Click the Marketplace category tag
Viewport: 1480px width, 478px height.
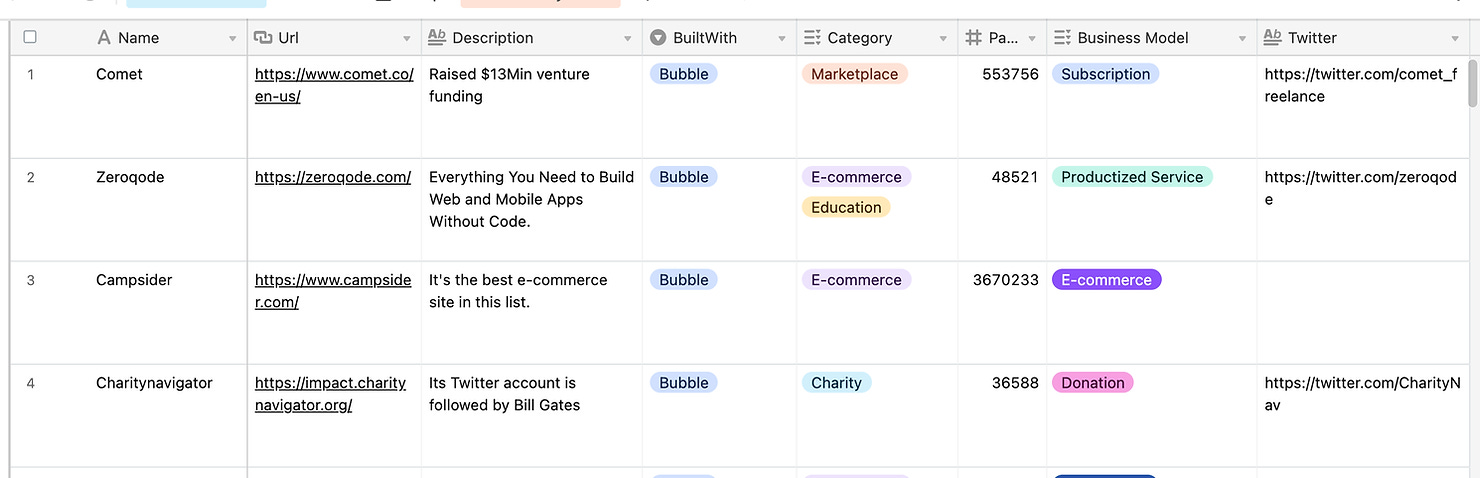click(x=855, y=74)
